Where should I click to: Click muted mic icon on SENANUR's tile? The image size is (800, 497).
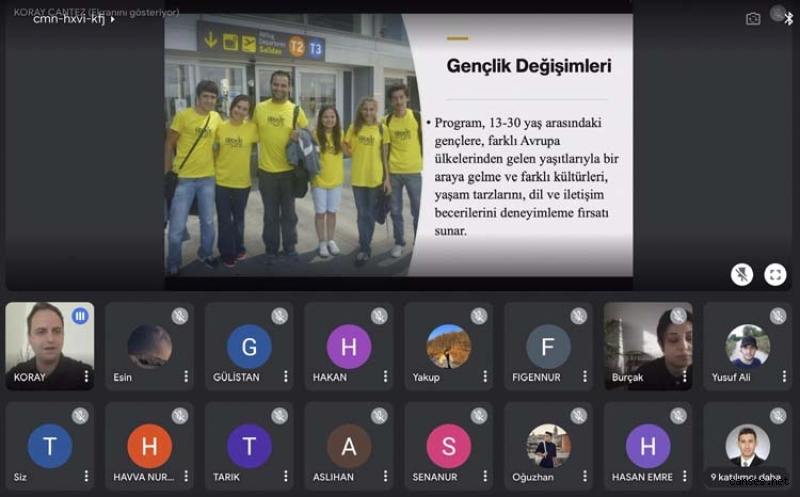(x=479, y=416)
